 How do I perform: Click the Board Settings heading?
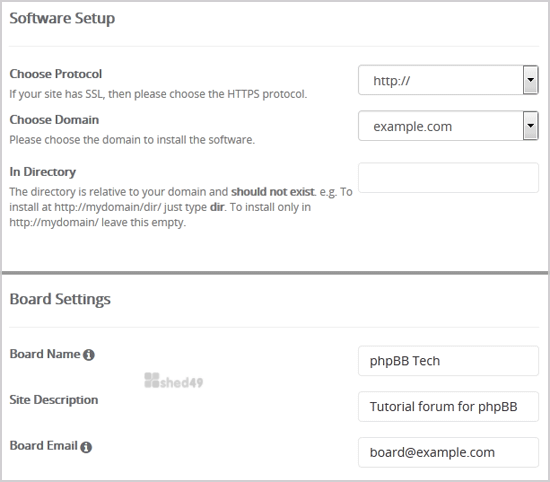[60, 299]
